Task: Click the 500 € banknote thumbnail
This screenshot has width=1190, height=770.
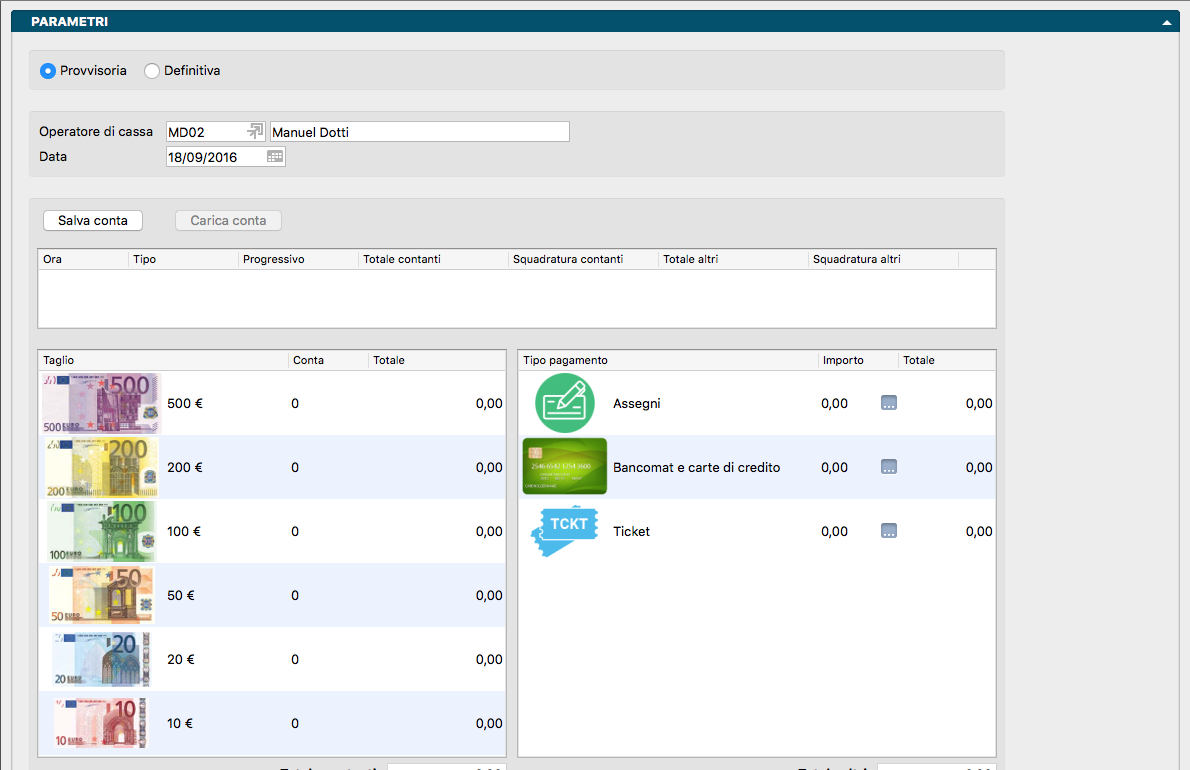Action: click(100, 403)
